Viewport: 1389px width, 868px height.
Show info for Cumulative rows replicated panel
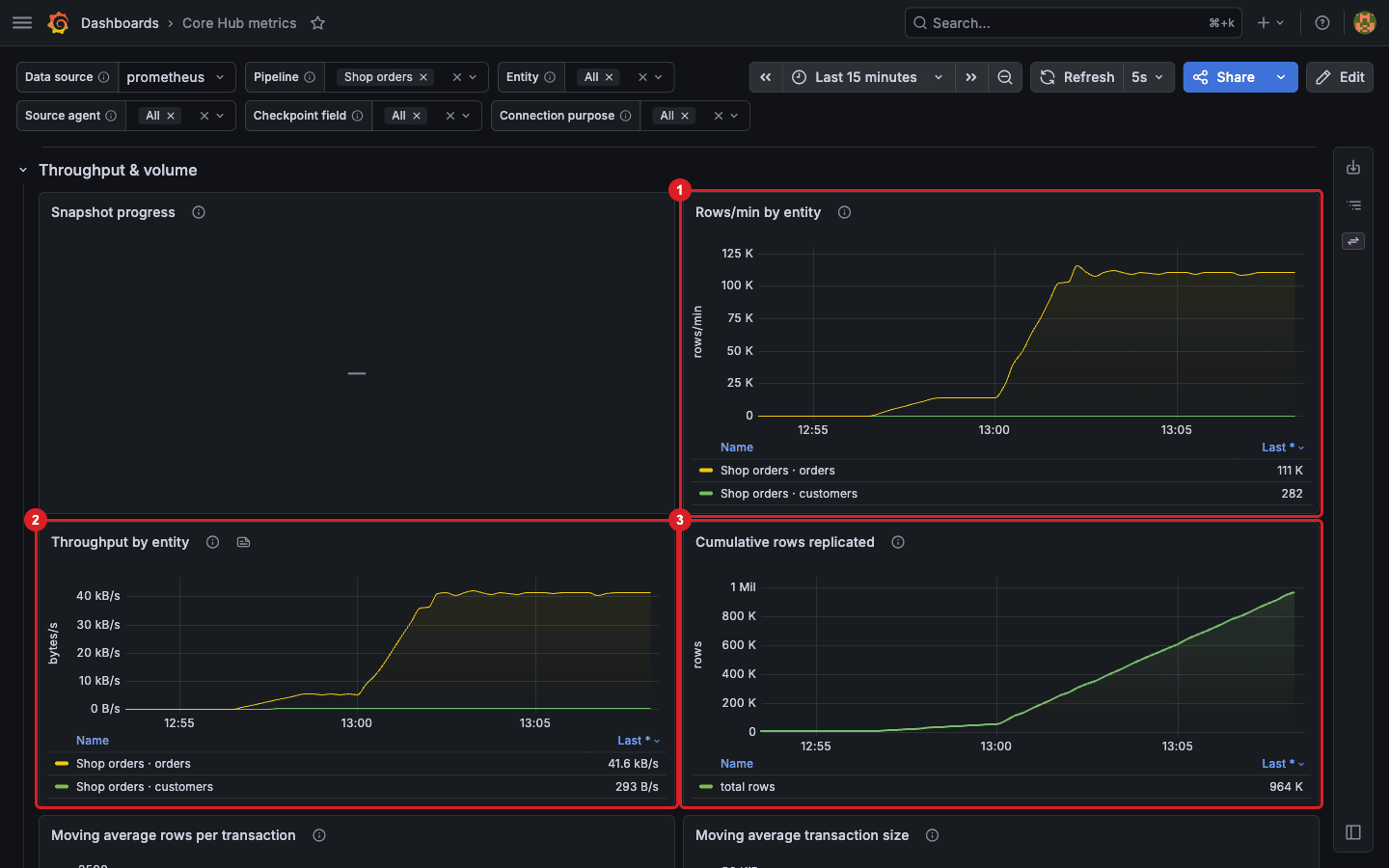click(x=898, y=542)
